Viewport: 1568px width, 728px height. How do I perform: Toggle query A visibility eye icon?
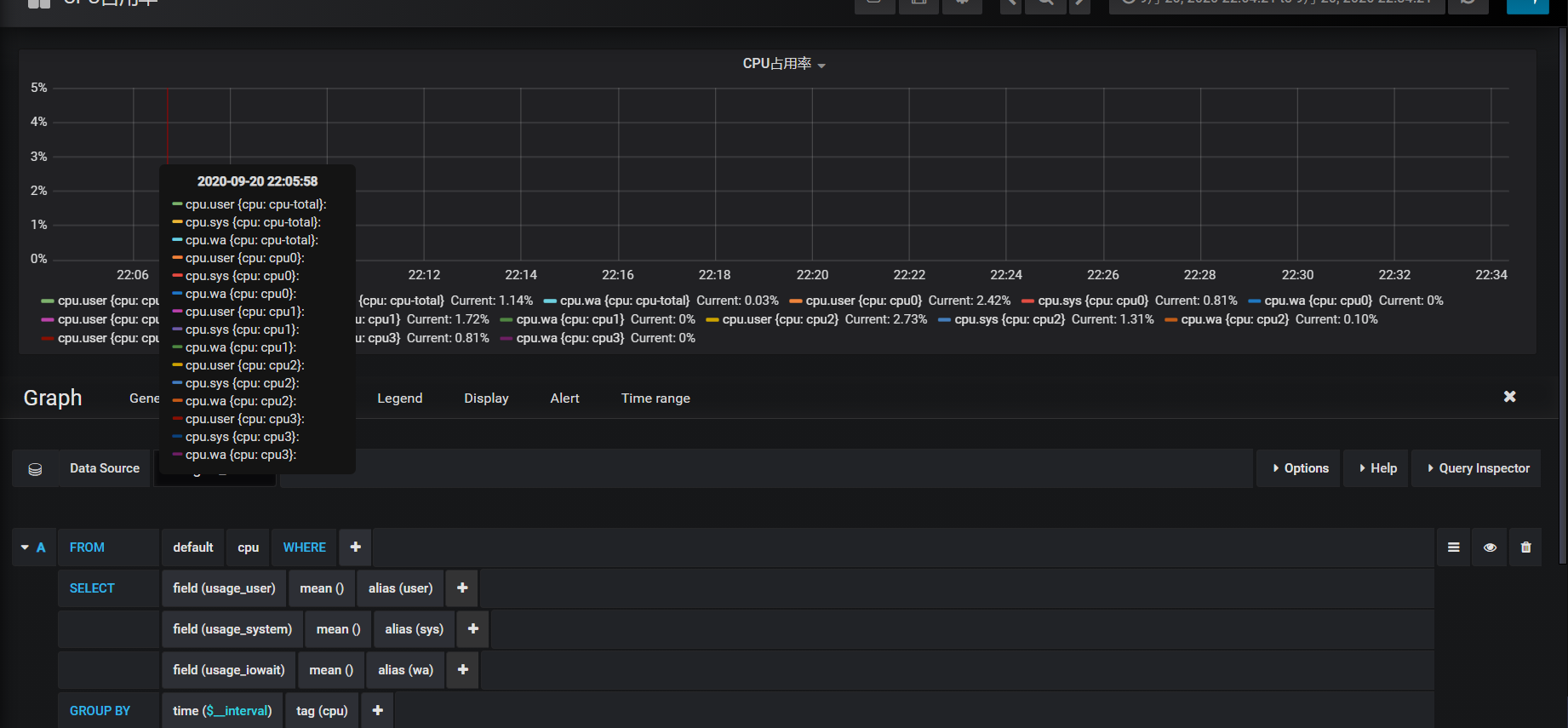1490,547
